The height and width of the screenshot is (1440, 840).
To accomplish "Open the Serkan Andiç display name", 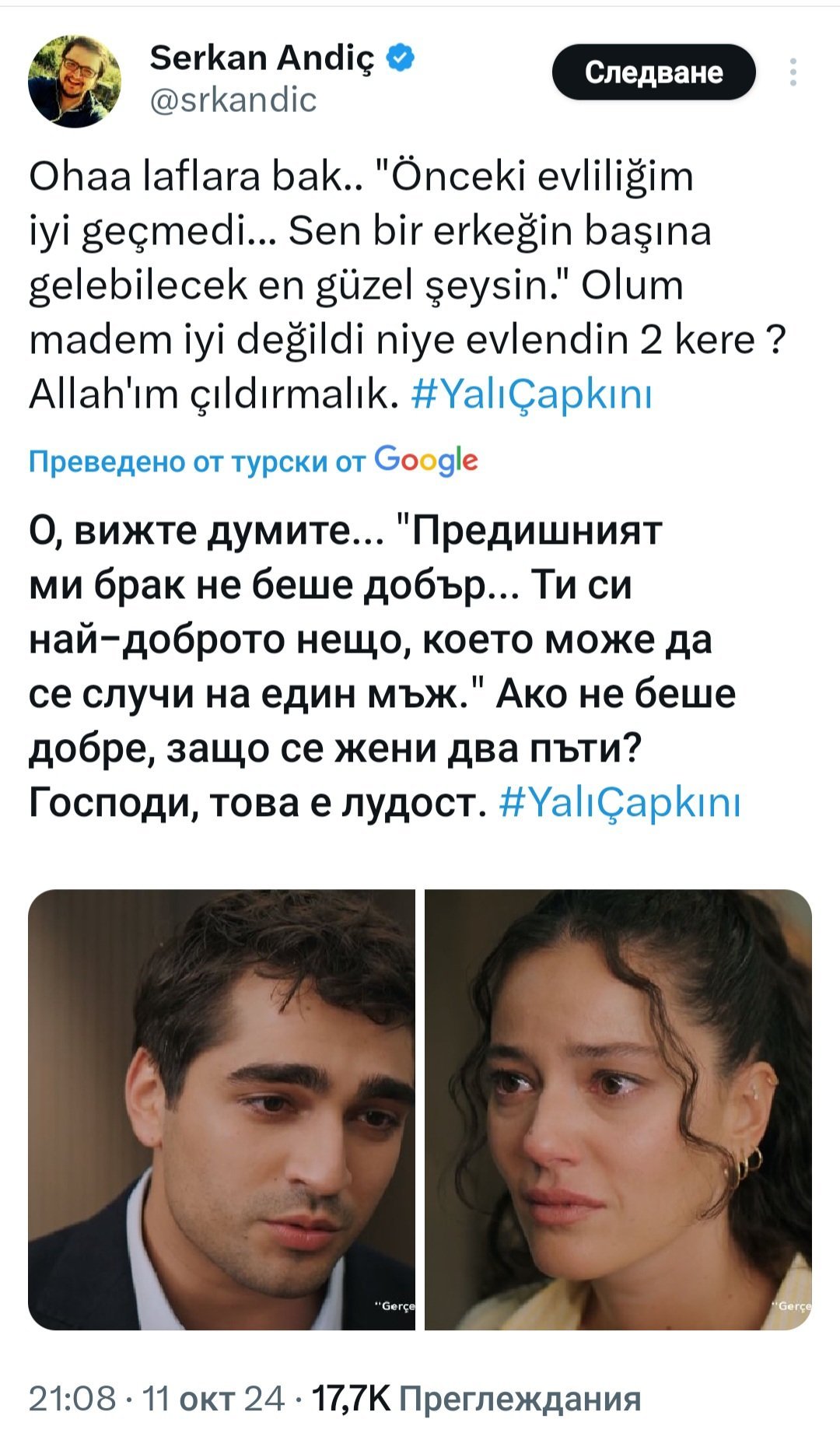I will point(262,58).
